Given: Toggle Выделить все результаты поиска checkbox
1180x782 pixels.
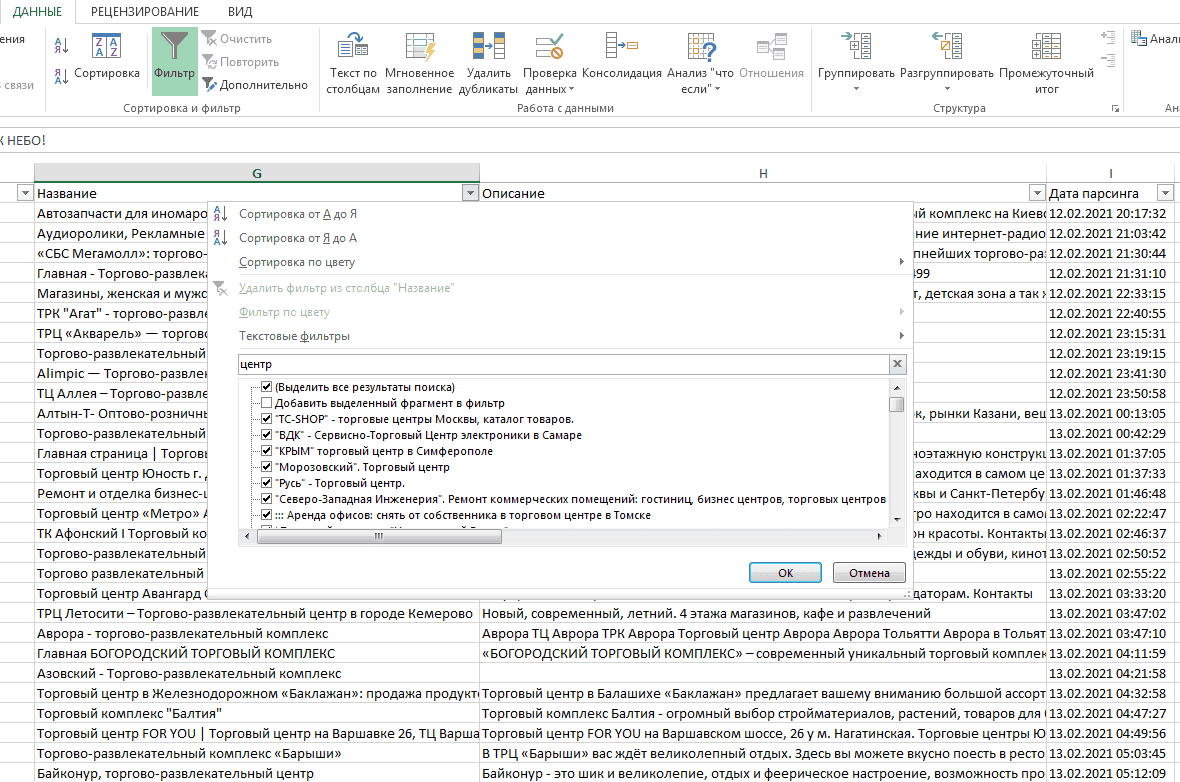Looking at the screenshot, I should pos(266,387).
